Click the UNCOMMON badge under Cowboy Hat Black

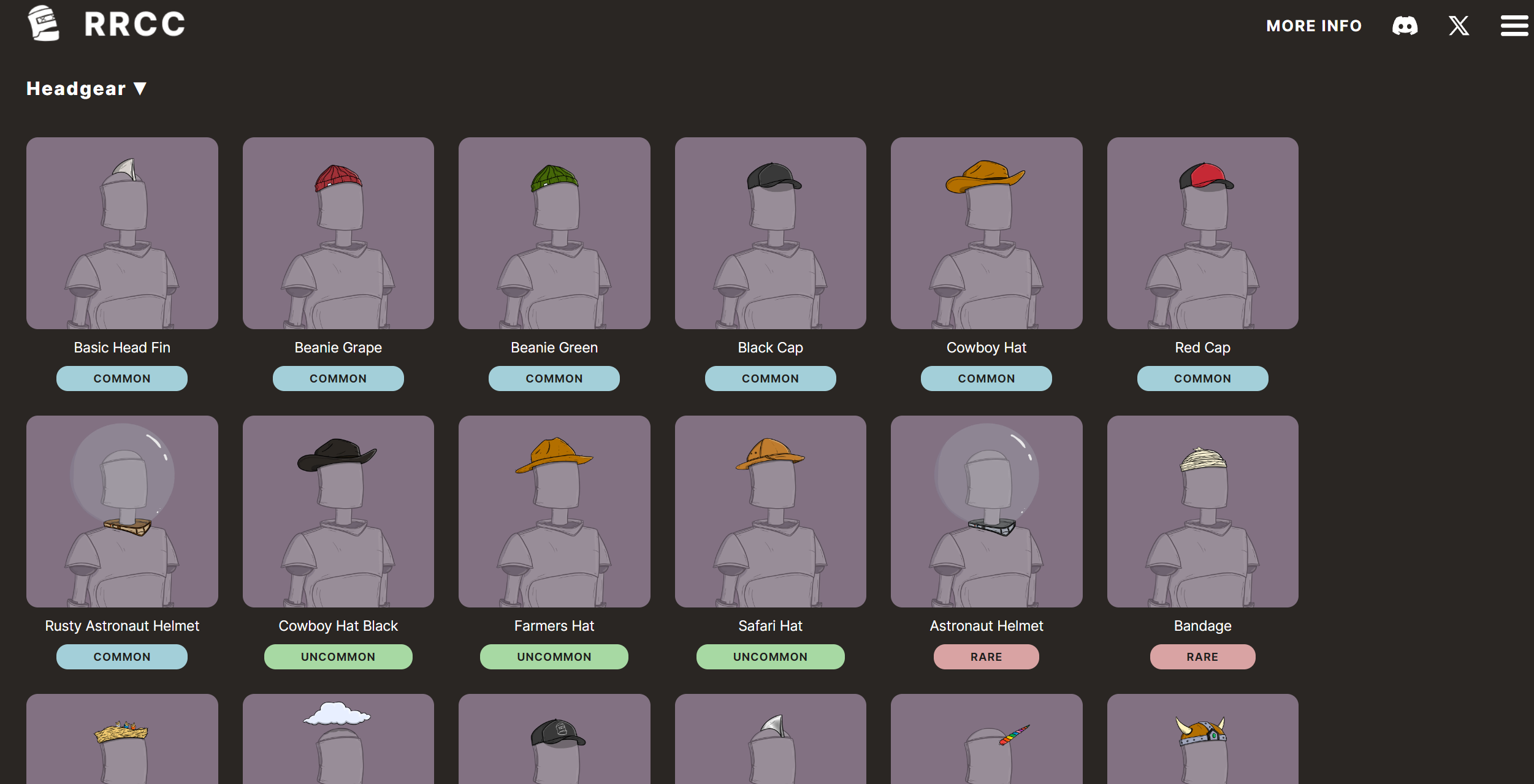tap(338, 657)
